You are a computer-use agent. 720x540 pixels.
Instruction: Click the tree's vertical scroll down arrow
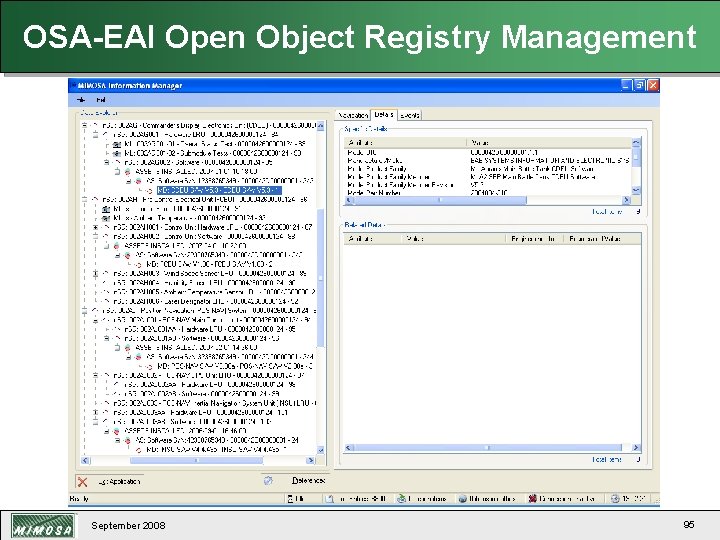coord(321,450)
